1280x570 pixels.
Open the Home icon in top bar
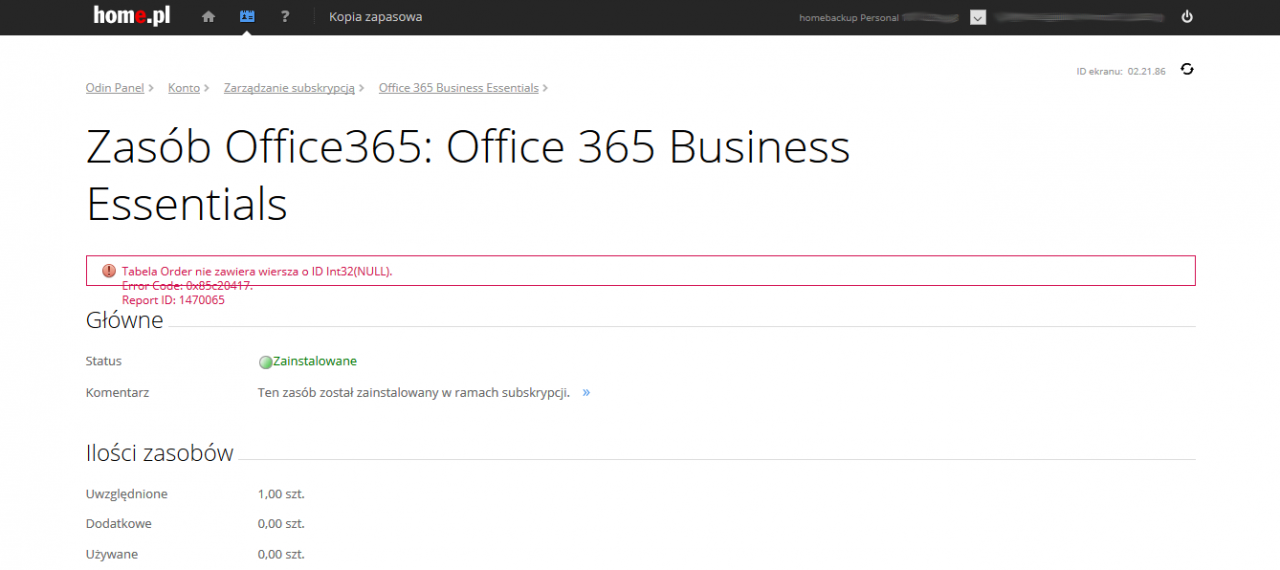point(208,17)
